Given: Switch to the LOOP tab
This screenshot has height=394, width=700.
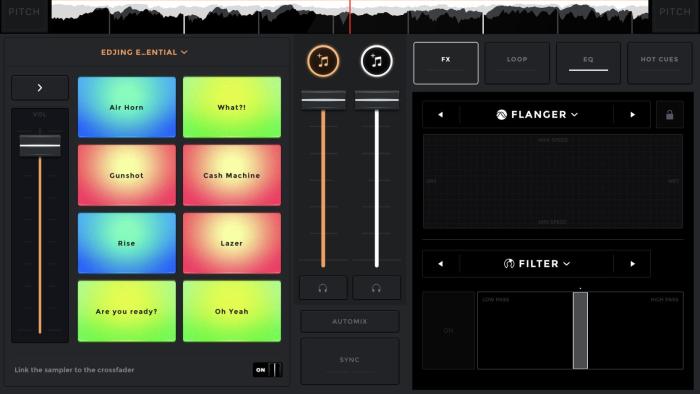Looking at the screenshot, I should 517,63.
